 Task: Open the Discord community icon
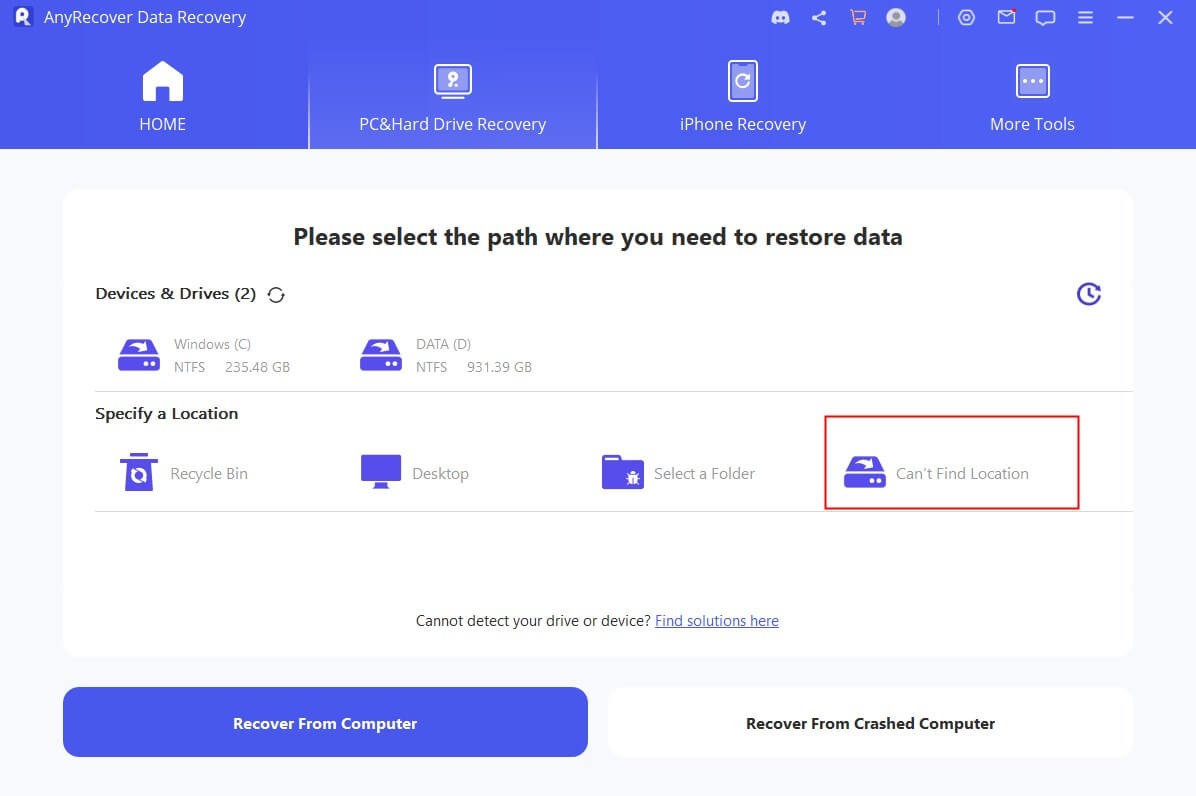(x=780, y=17)
